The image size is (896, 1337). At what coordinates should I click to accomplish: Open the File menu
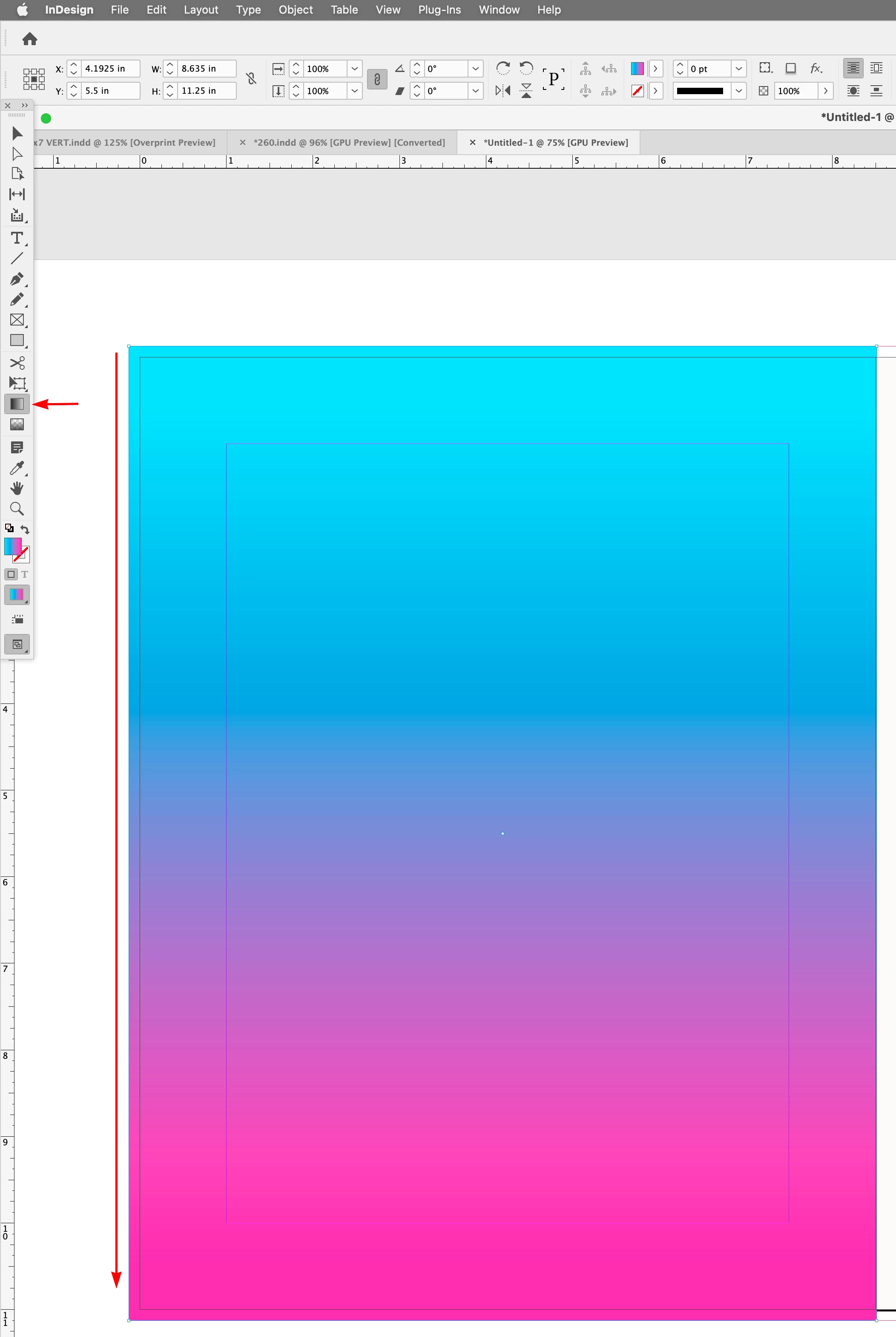tap(120, 10)
